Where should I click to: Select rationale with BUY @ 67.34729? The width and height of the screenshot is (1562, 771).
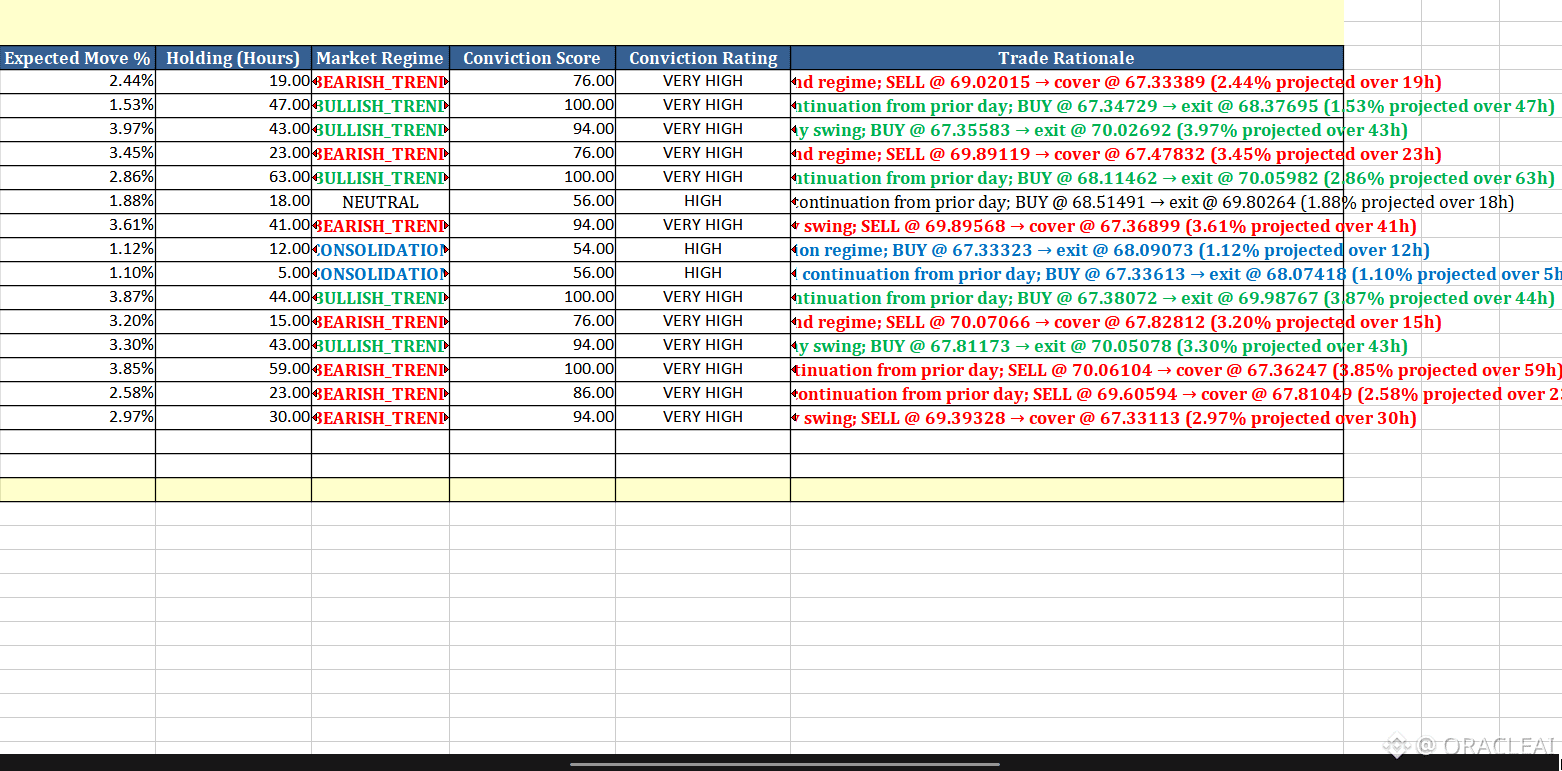(x=1067, y=106)
